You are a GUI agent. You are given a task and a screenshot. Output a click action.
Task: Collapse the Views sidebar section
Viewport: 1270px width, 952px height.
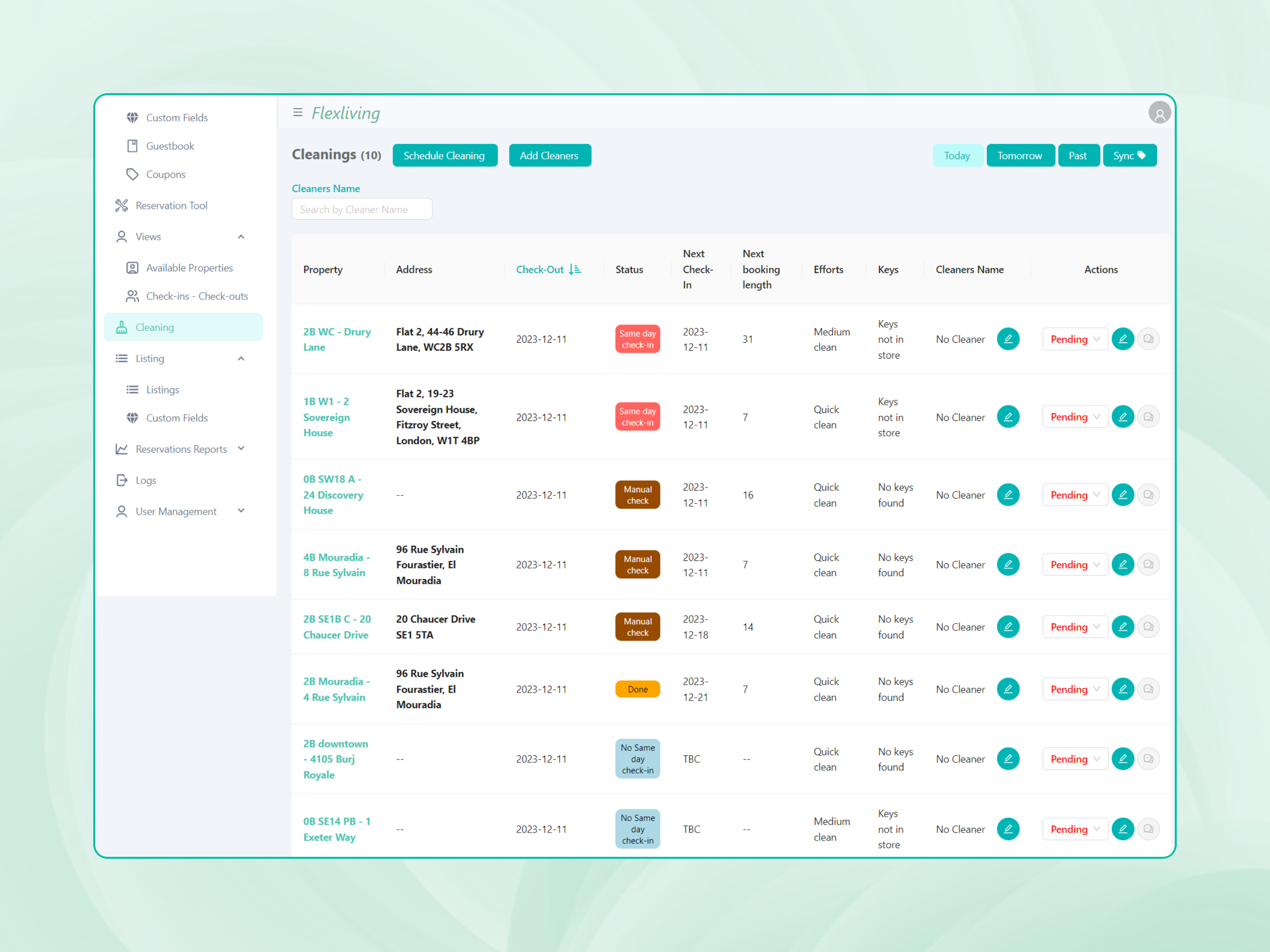pos(241,236)
